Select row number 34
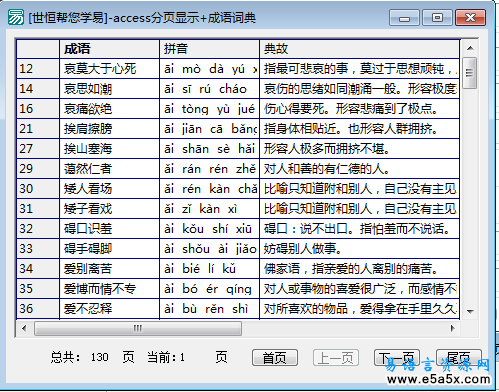The width and height of the screenshot is (499, 392). pyautogui.click(x=38, y=269)
